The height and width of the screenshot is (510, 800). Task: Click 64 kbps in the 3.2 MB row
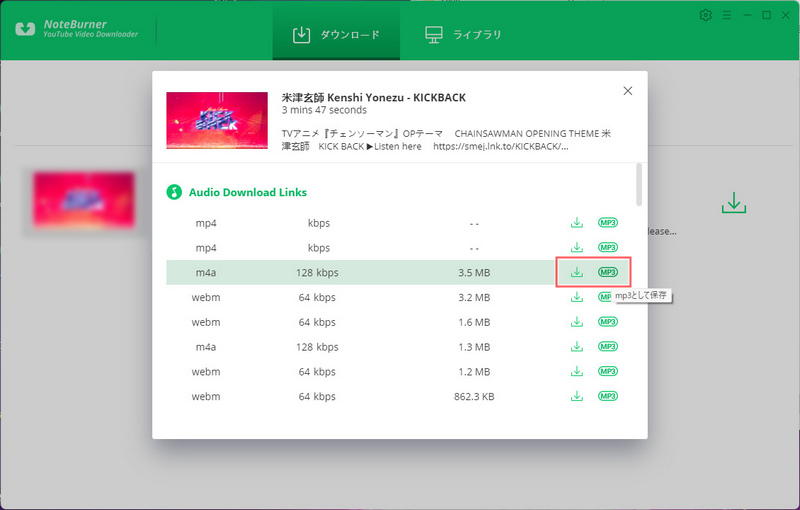317,297
